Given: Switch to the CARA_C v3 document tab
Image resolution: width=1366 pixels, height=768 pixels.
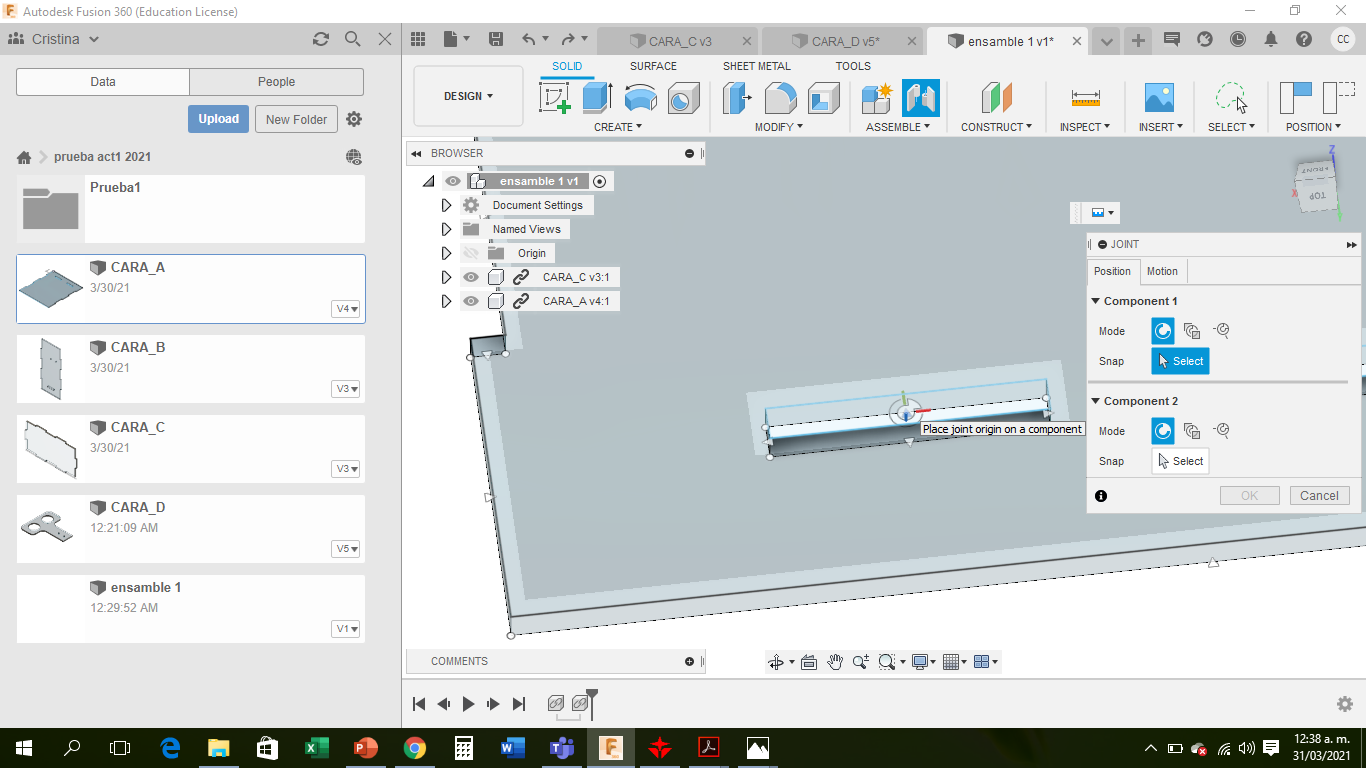Looking at the screenshot, I should point(678,41).
